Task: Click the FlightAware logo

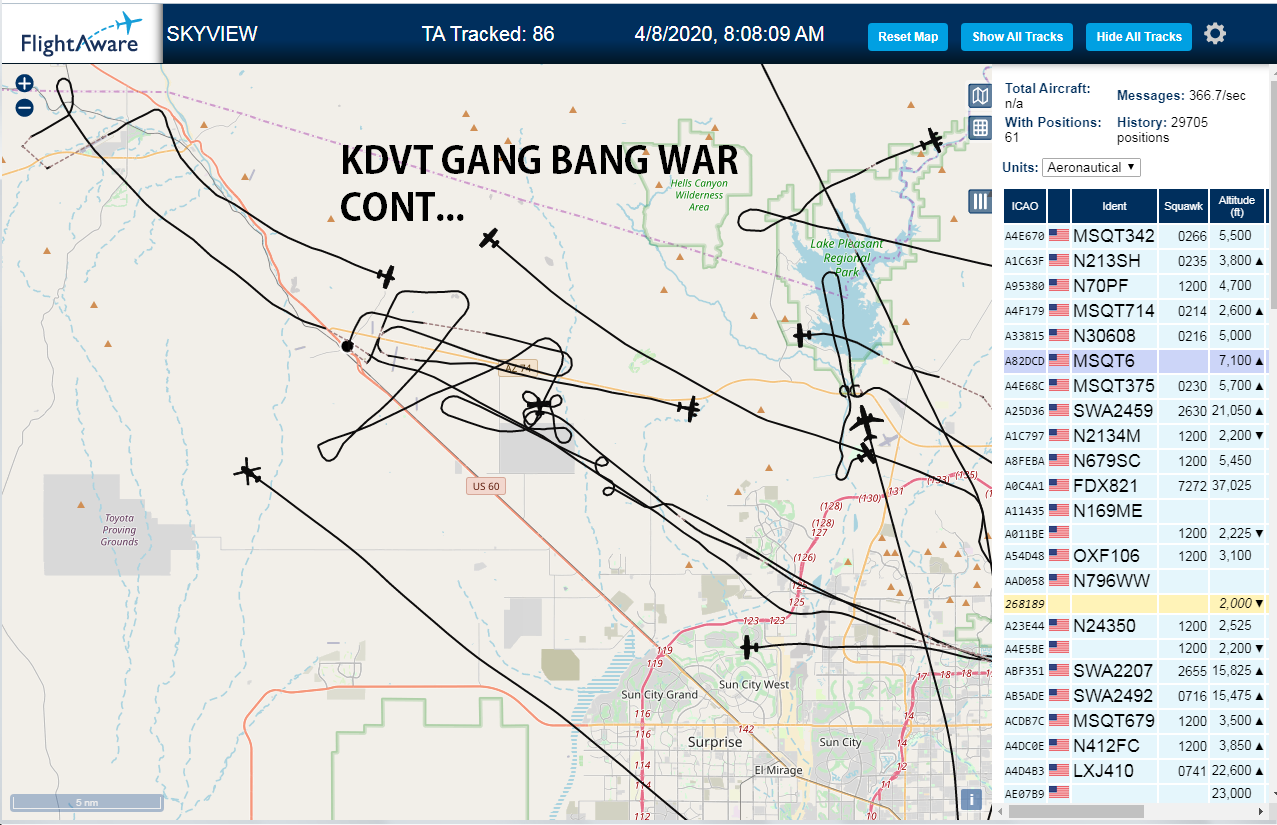Action: tap(81, 34)
